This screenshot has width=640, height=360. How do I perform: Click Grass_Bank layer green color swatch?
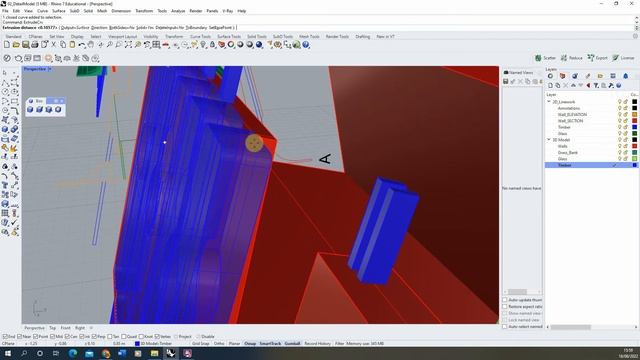(x=634, y=153)
